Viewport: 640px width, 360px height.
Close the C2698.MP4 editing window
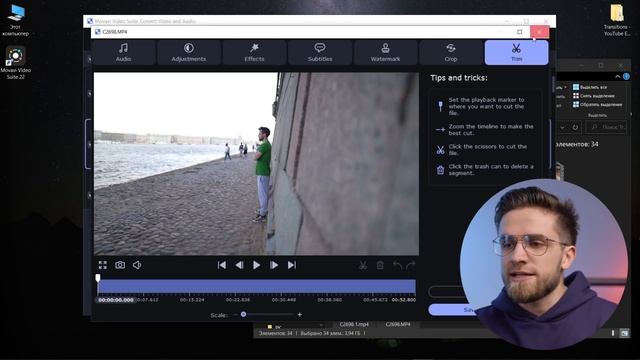pyautogui.click(x=539, y=32)
